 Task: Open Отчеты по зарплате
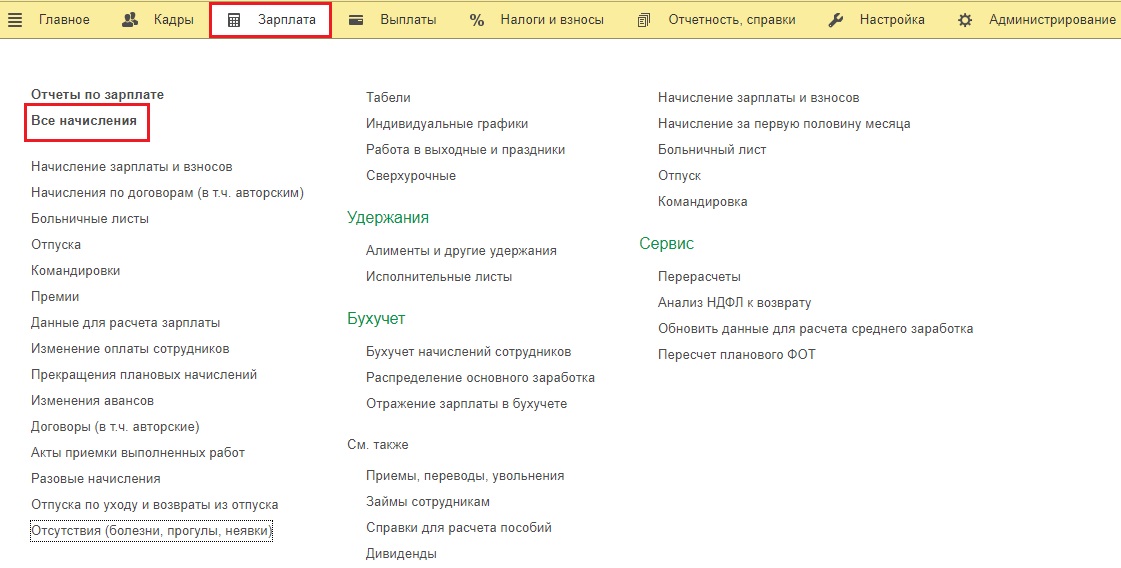(x=97, y=94)
